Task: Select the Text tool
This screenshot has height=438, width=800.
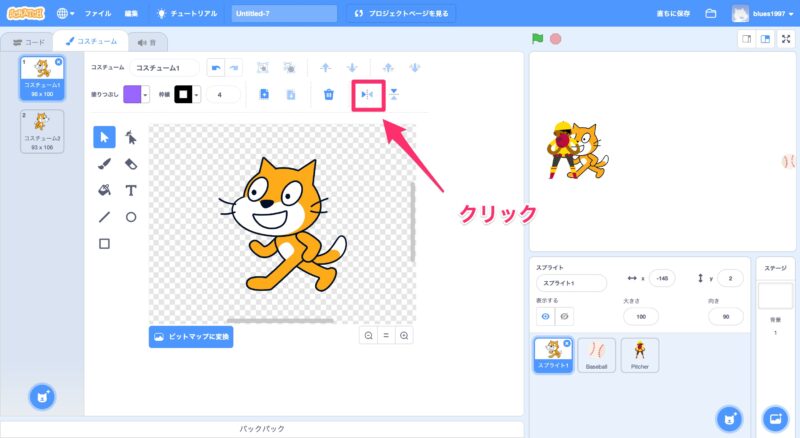Action: (130, 189)
